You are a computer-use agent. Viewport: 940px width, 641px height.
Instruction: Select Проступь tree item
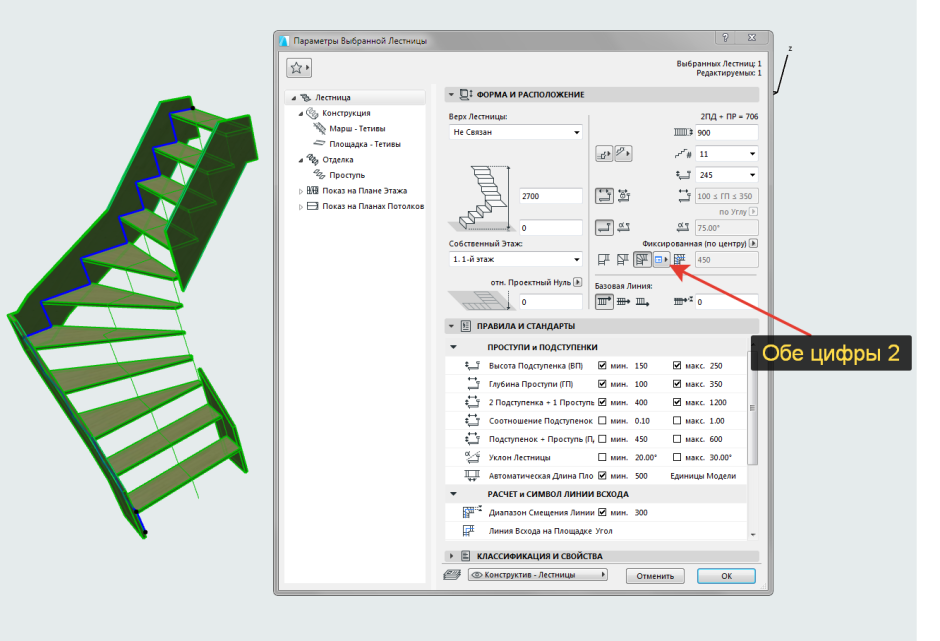pos(347,175)
